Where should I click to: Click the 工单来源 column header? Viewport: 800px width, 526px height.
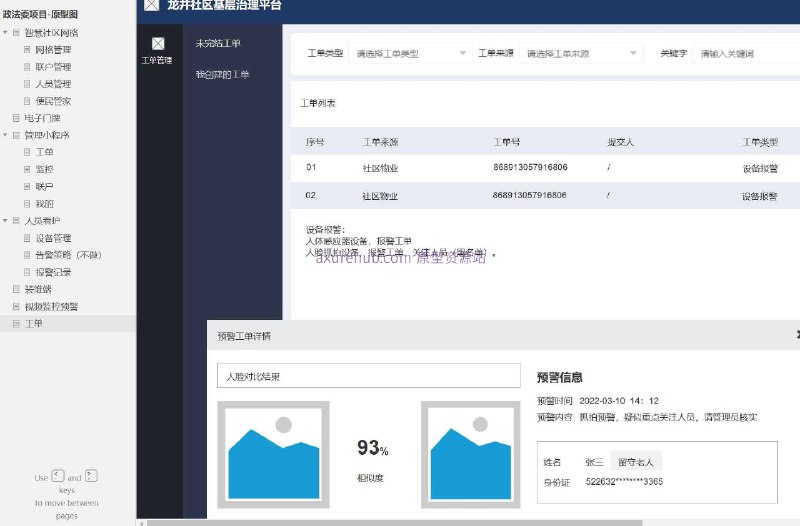(381, 142)
